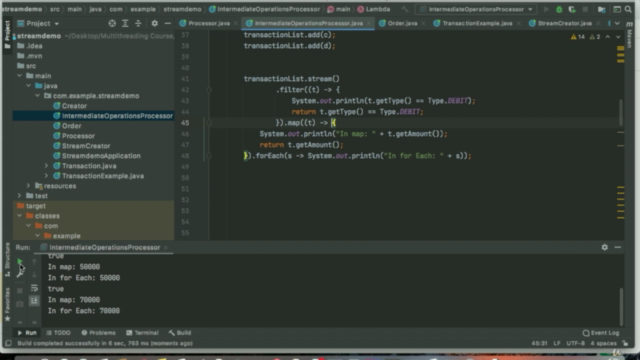Screen dimensions: 640x360
Task: Expand Transaction.java node
Action: coord(46,166)
